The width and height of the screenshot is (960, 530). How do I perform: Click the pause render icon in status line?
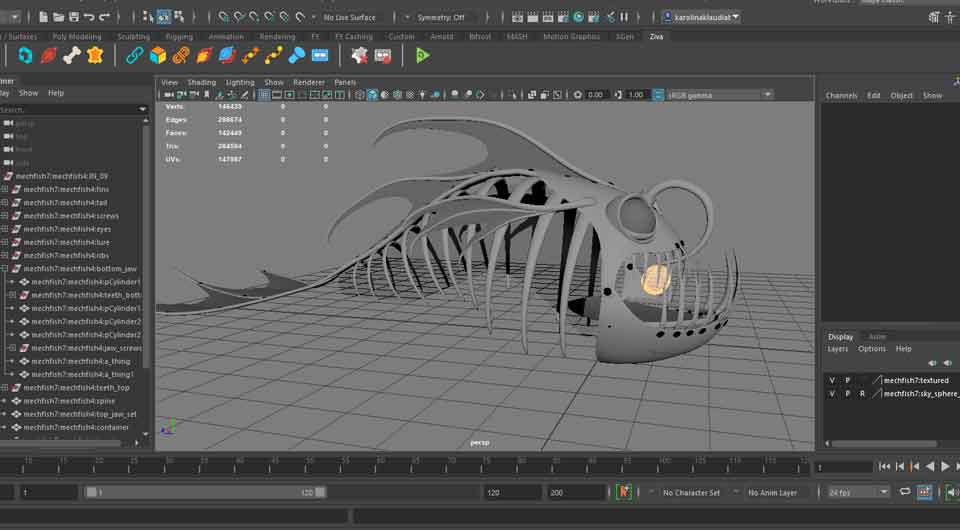[624, 17]
